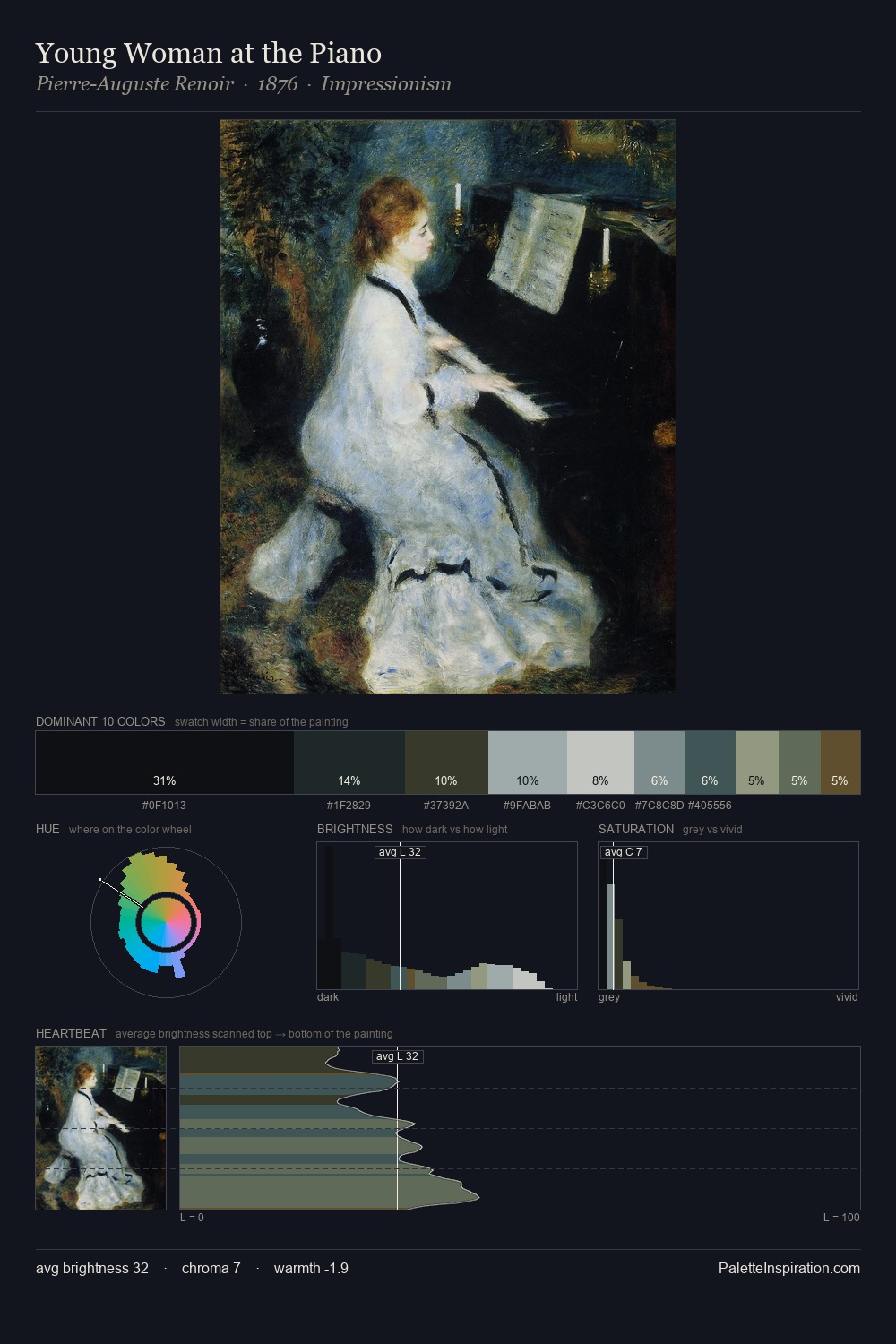The image size is (896, 1344).
Task: Click the 'L = 0' axis label
Action: pos(192,1218)
